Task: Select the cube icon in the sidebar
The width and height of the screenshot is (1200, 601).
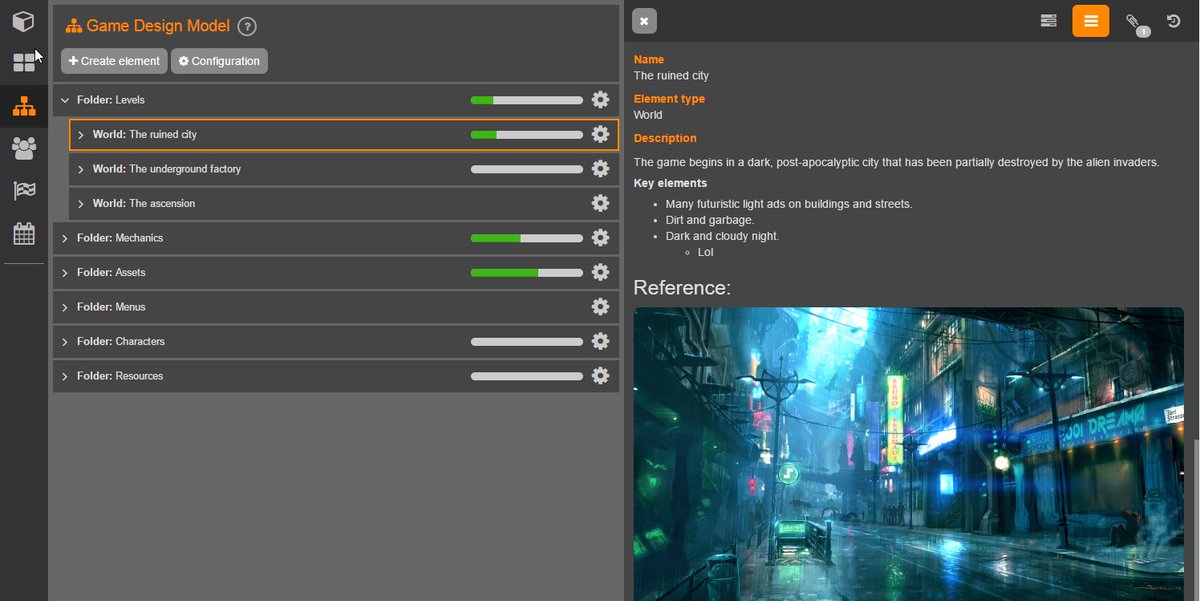Action: click(x=23, y=20)
